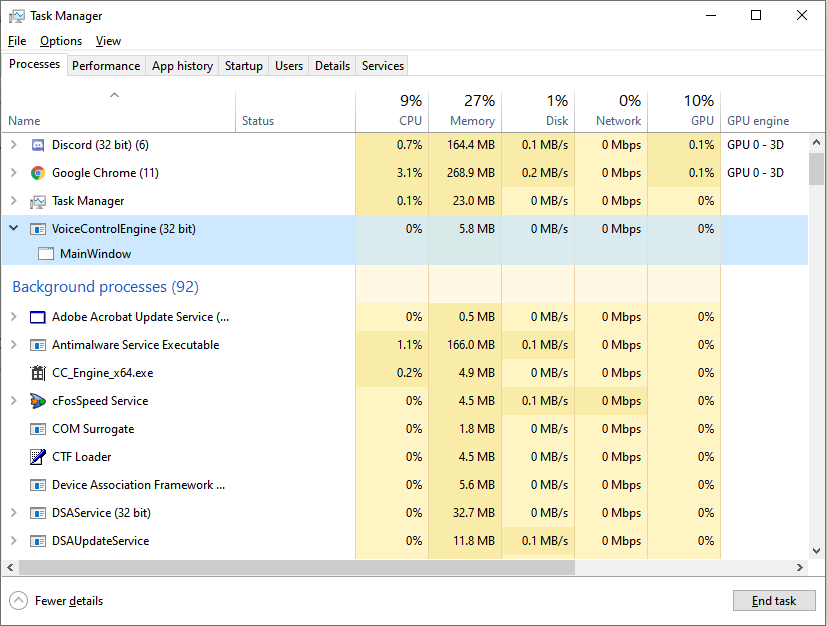The height and width of the screenshot is (626, 827).
Task: Click the 3.1% CPU value
Action: pos(410,173)
